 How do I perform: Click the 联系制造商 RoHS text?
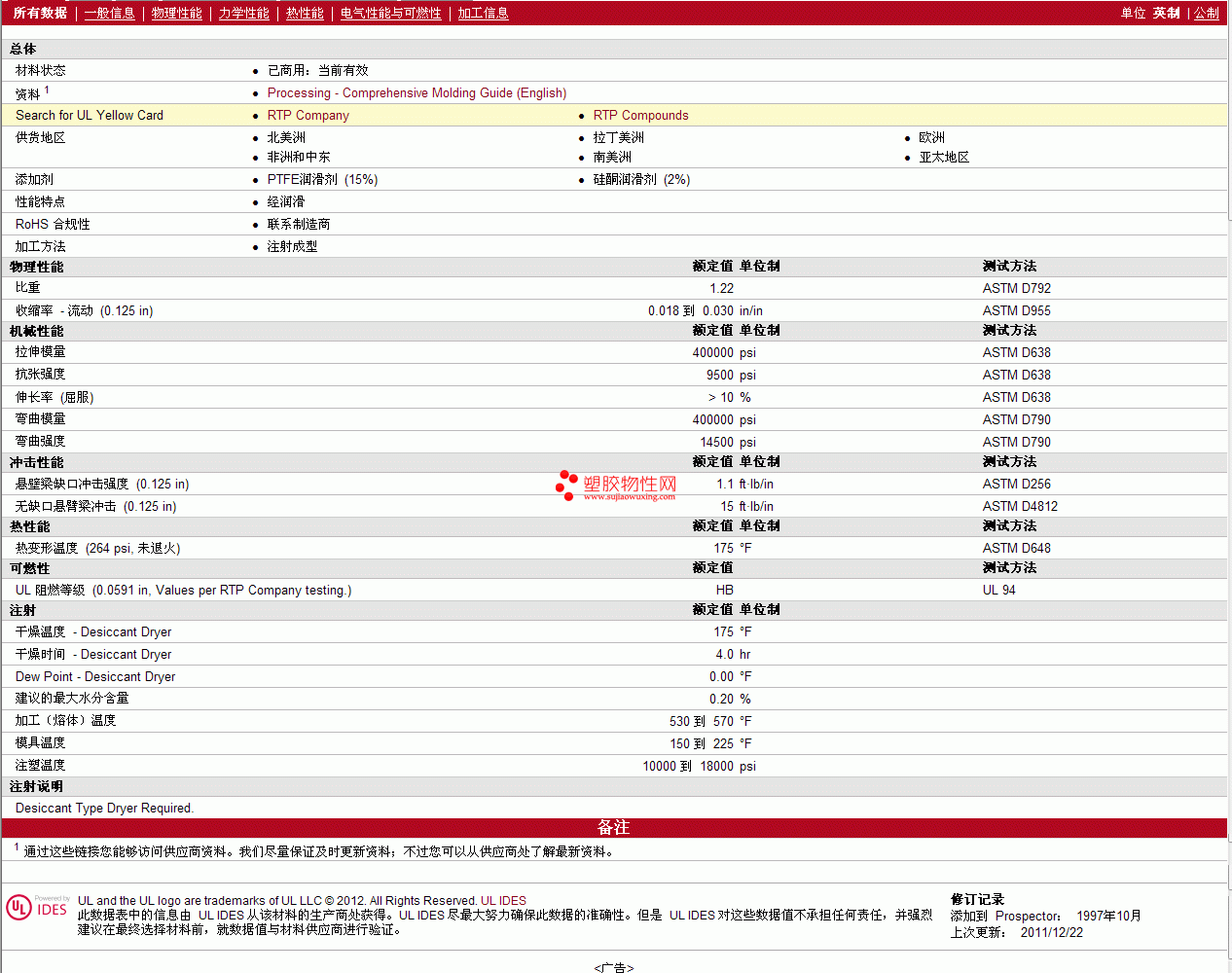click(299, 224)
